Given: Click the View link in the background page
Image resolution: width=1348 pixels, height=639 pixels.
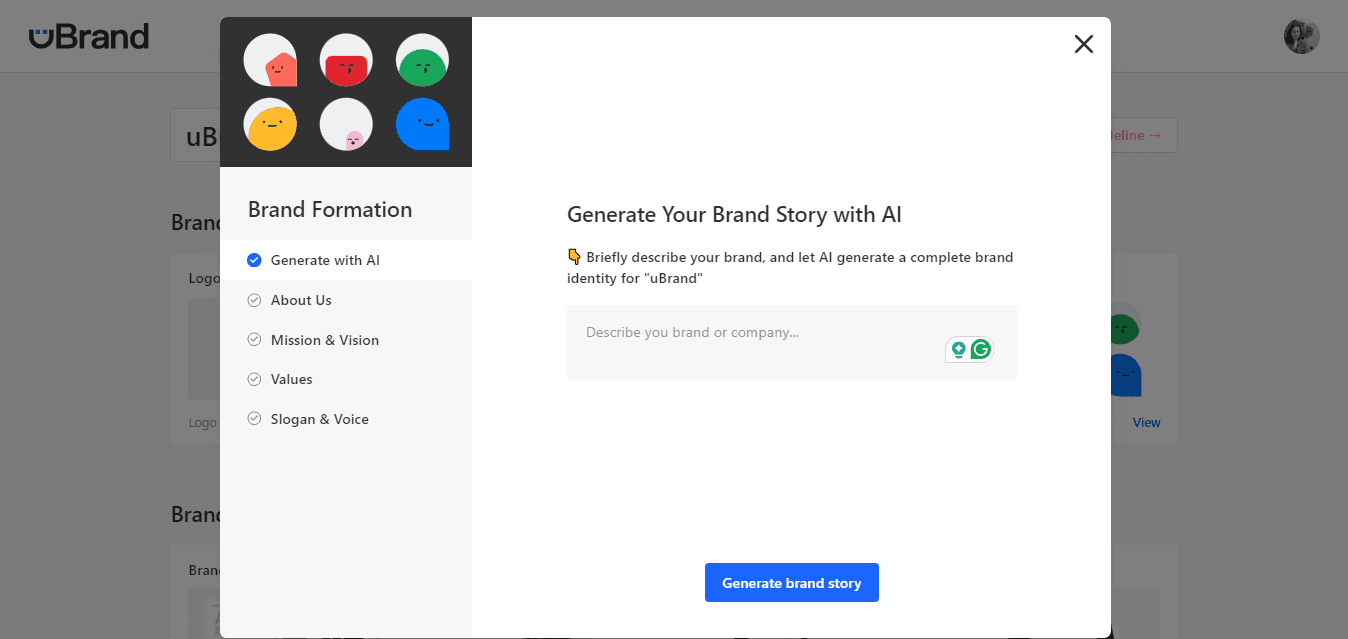Looking at the screenshot, I should [x=1146, y=423].
